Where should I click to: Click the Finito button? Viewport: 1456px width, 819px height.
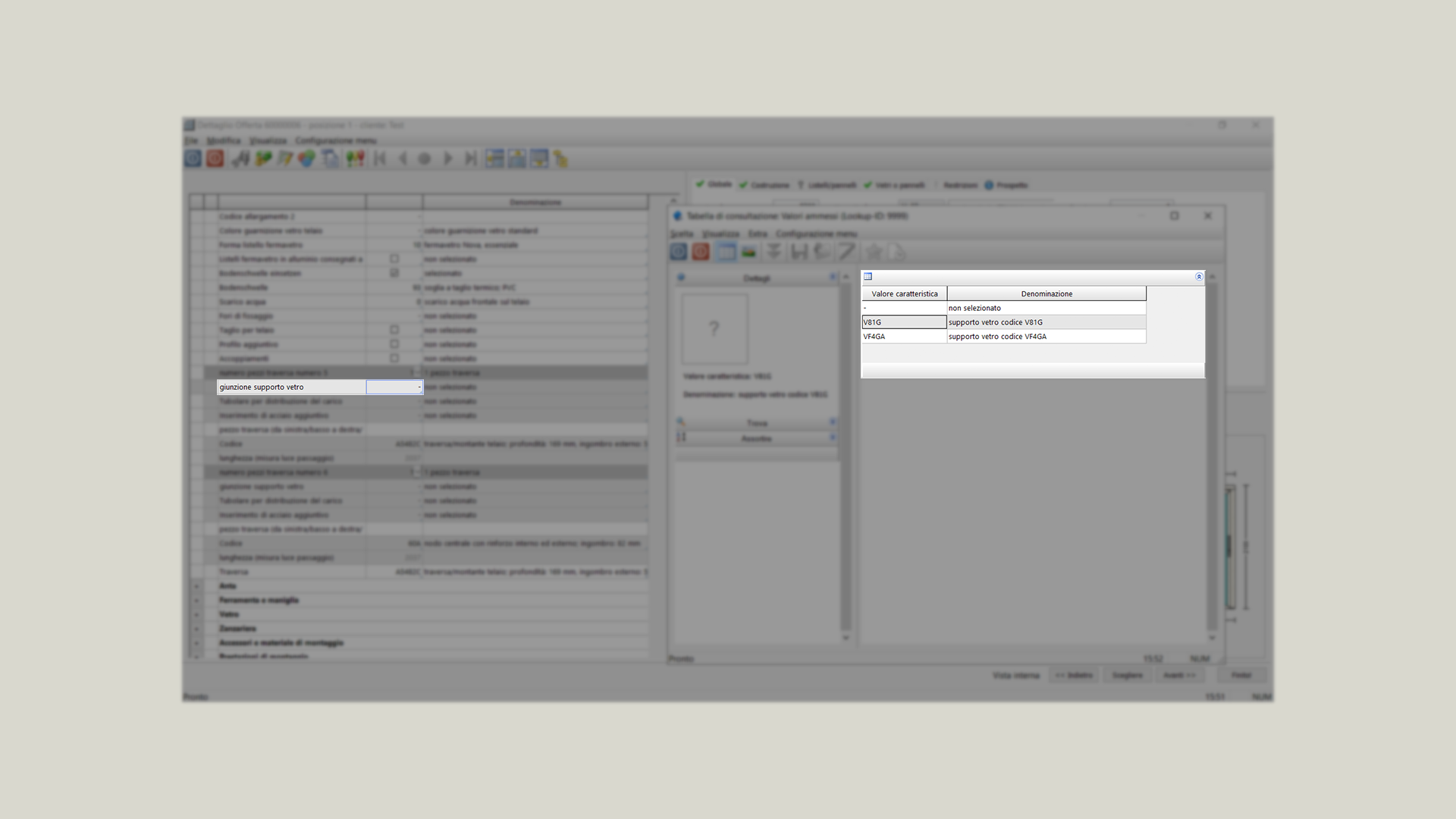coord(1241,675)
